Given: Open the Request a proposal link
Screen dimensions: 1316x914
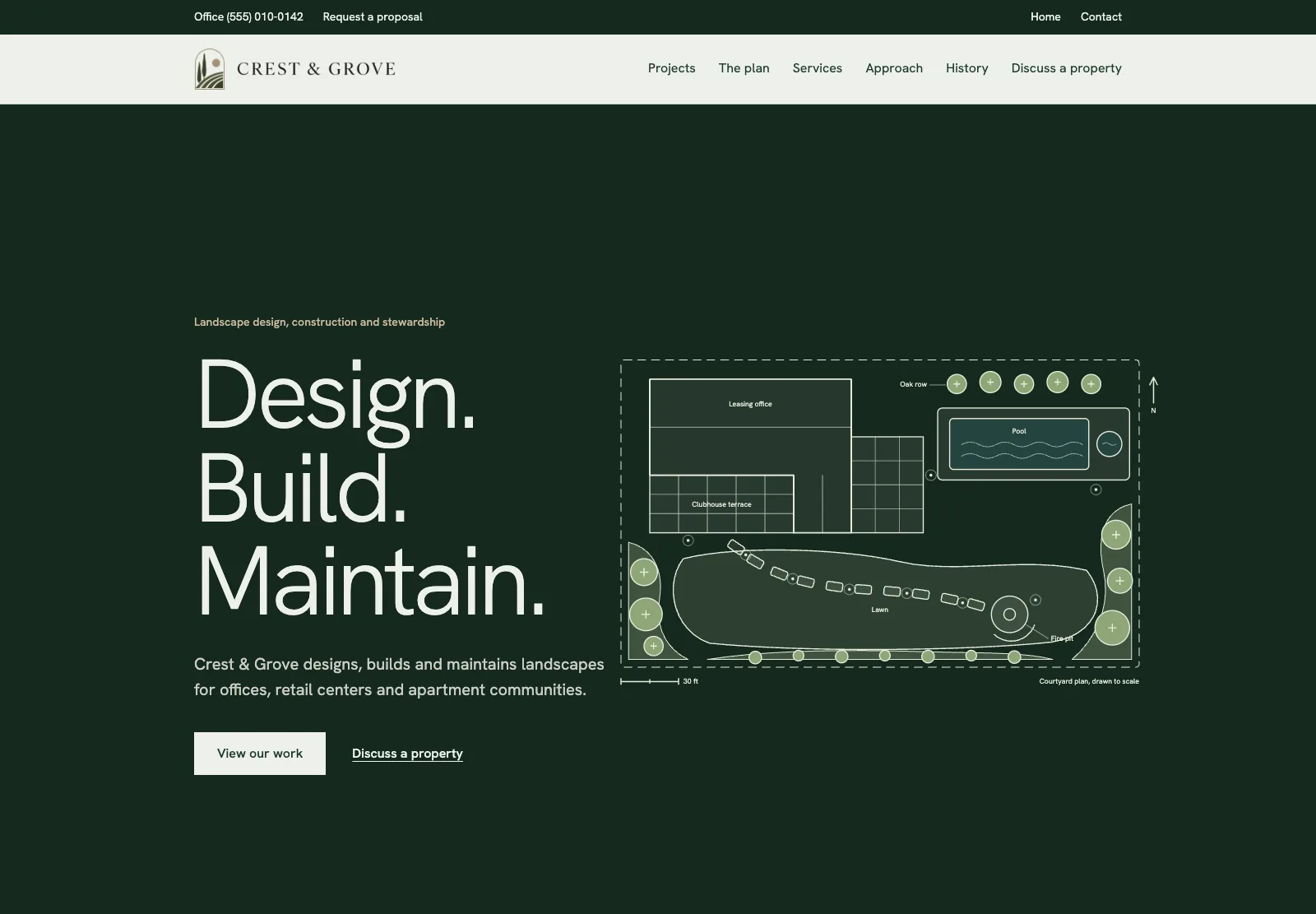Looking at the screenshot, I should (373, 16).
